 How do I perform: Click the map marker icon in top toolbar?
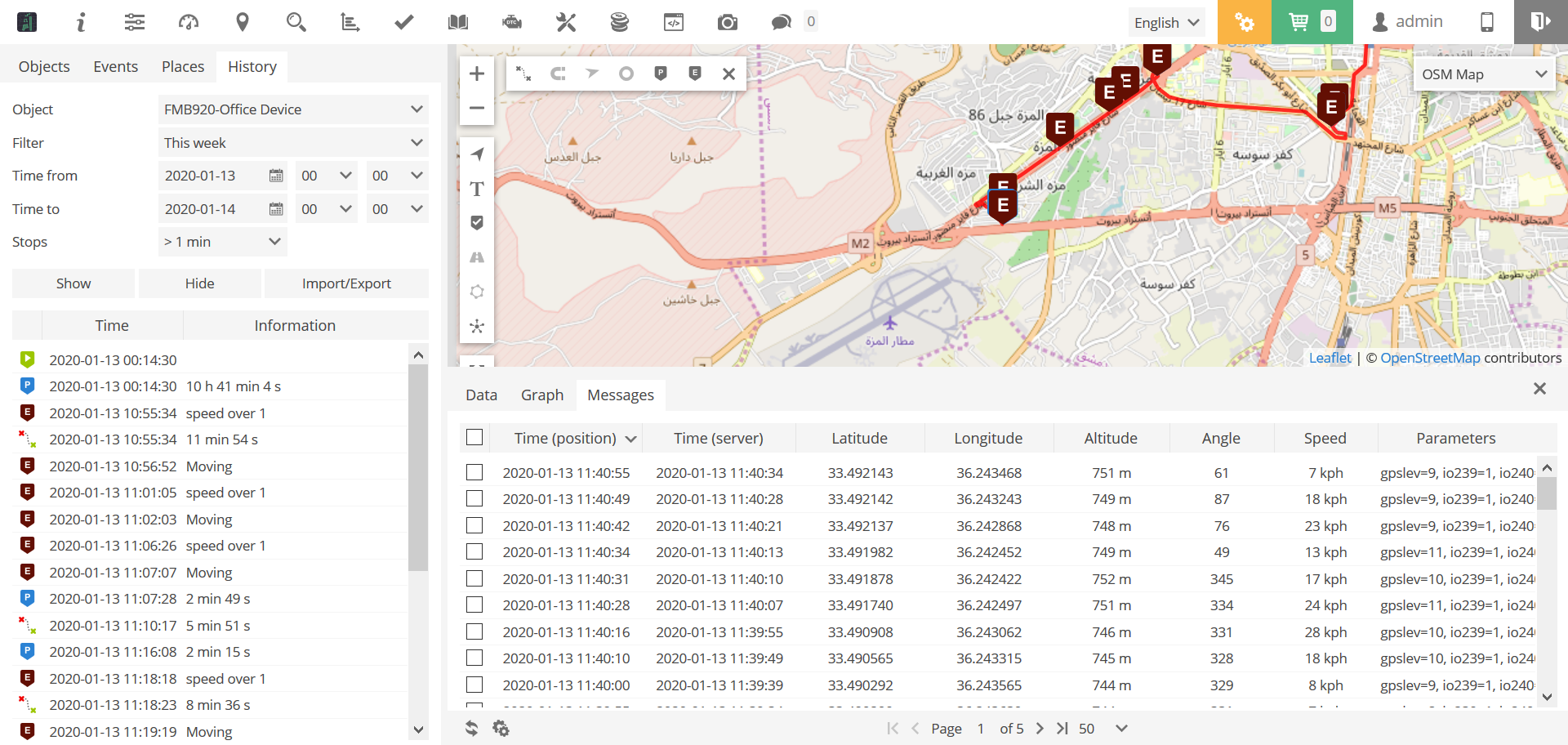tap(243, 22)
